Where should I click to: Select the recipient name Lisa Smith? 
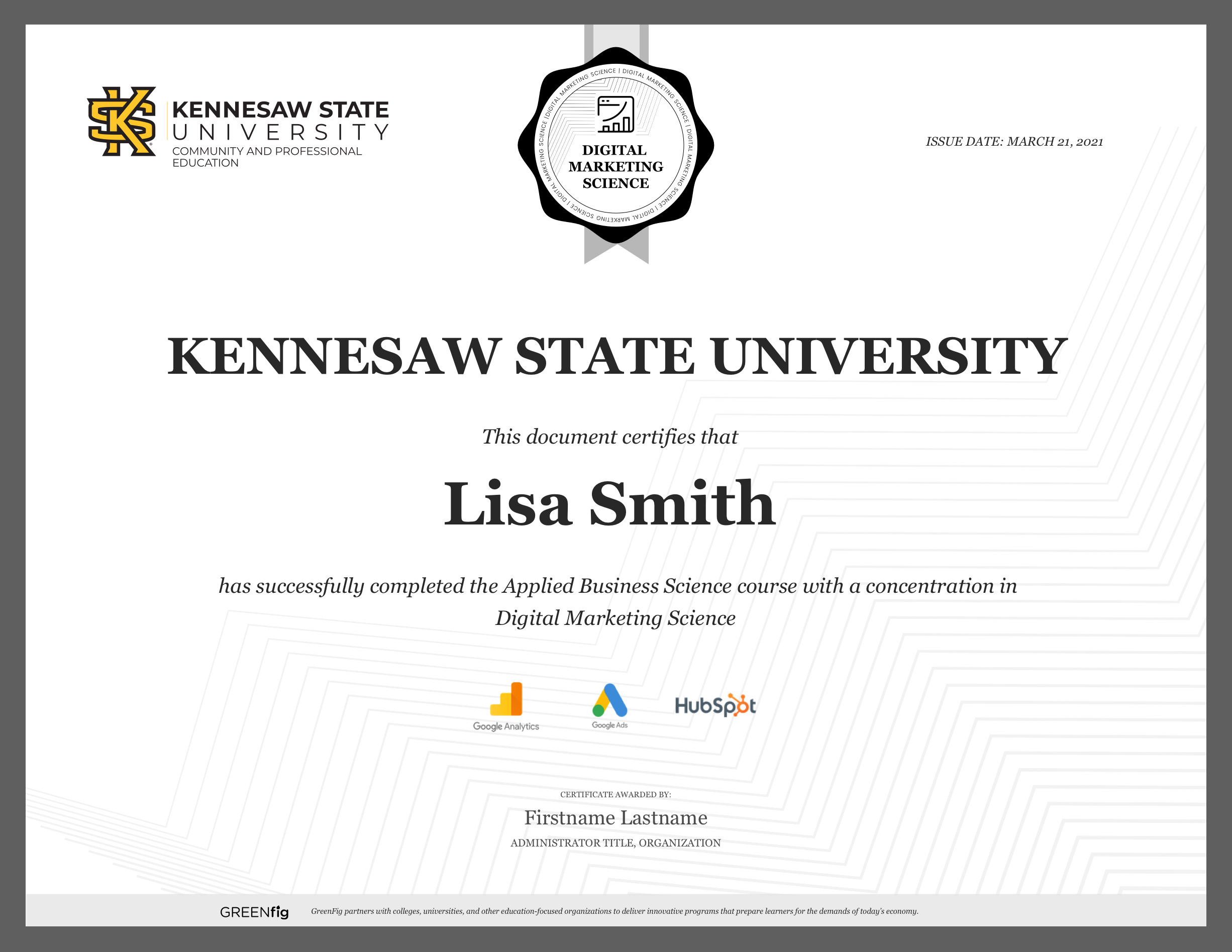coord(610,504)
